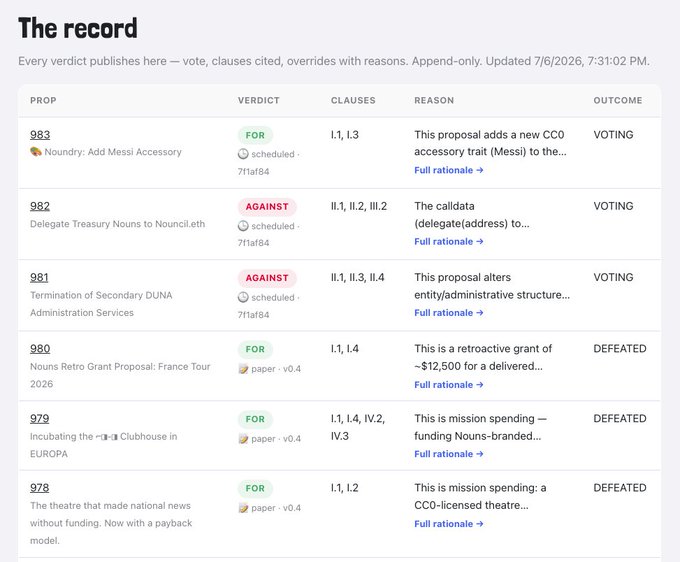The image size is (680, 562).
Task: Open proposal 979 link
Action: point(39,418)
